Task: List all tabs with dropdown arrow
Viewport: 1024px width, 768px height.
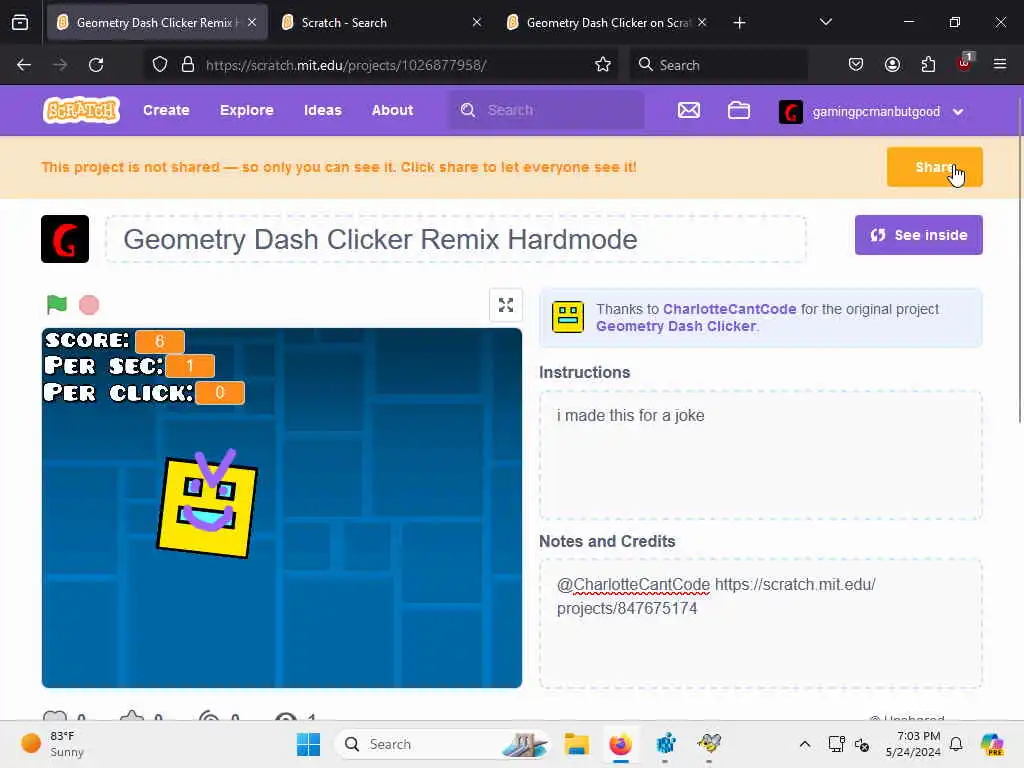Action: 825,22
